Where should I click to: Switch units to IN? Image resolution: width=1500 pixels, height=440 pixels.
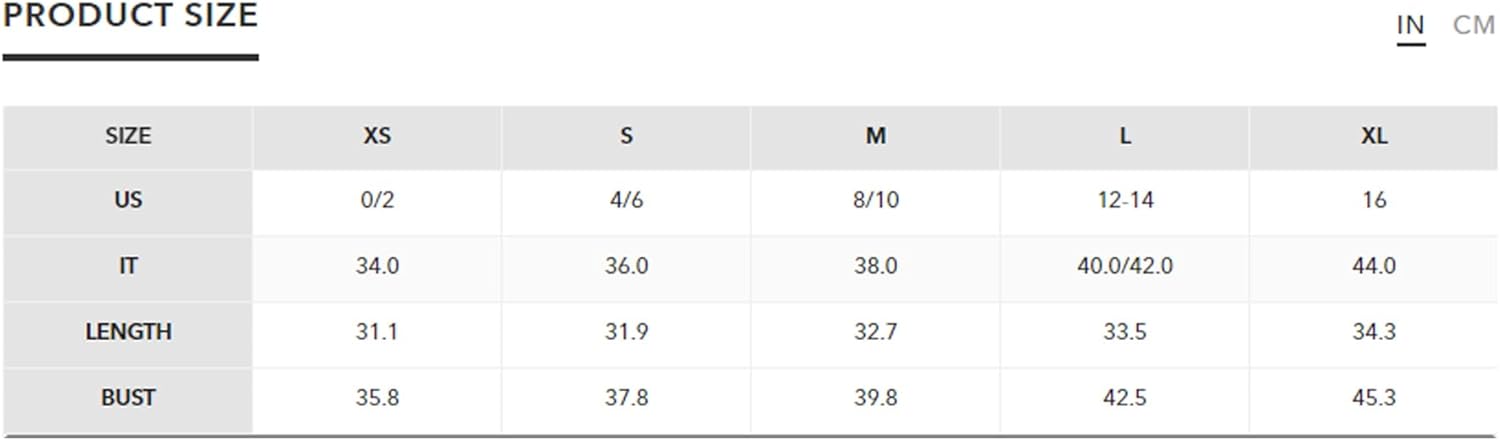1410,25
